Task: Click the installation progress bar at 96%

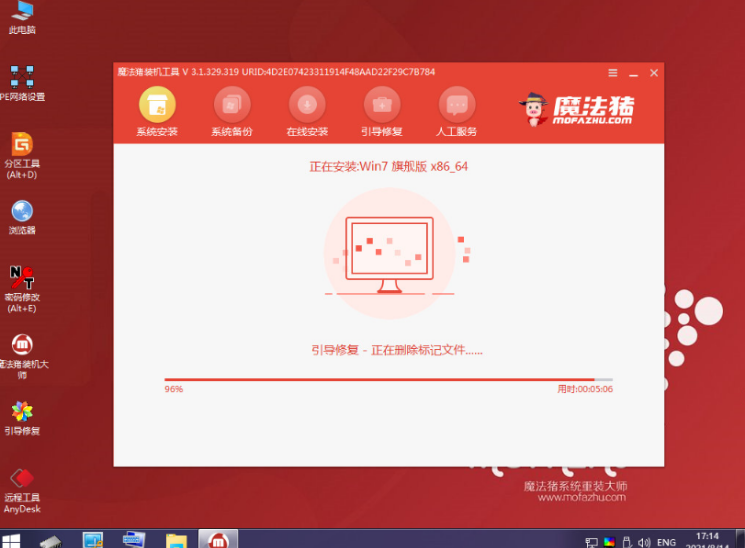Action: click(x=388, y=379)
